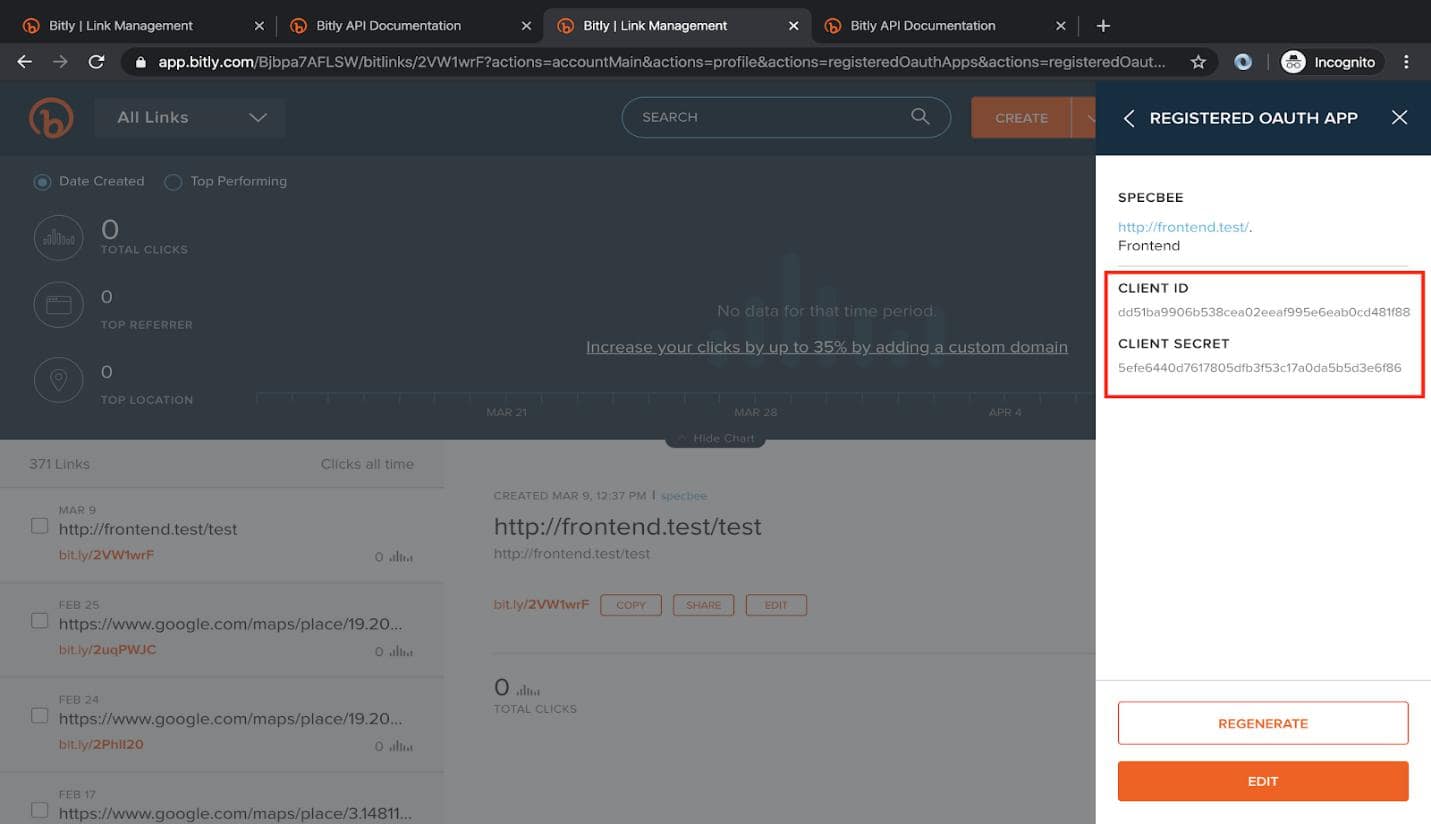The image size is (1431, 824).
Task: Click the bit.ly/2VW1wrF link in detail view
Action: pos(541,605)
